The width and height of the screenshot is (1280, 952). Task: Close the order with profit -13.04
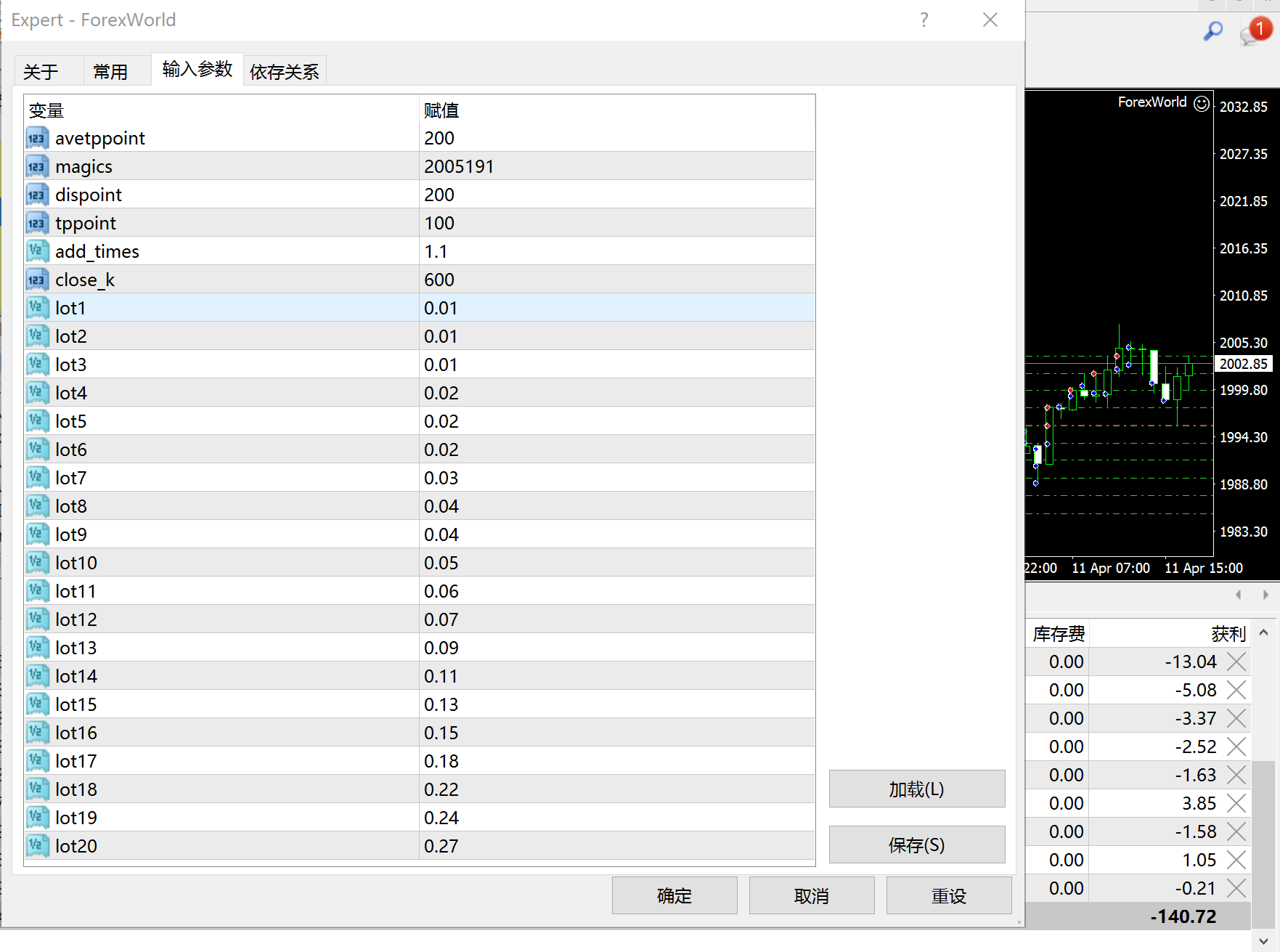(1236, 662)
